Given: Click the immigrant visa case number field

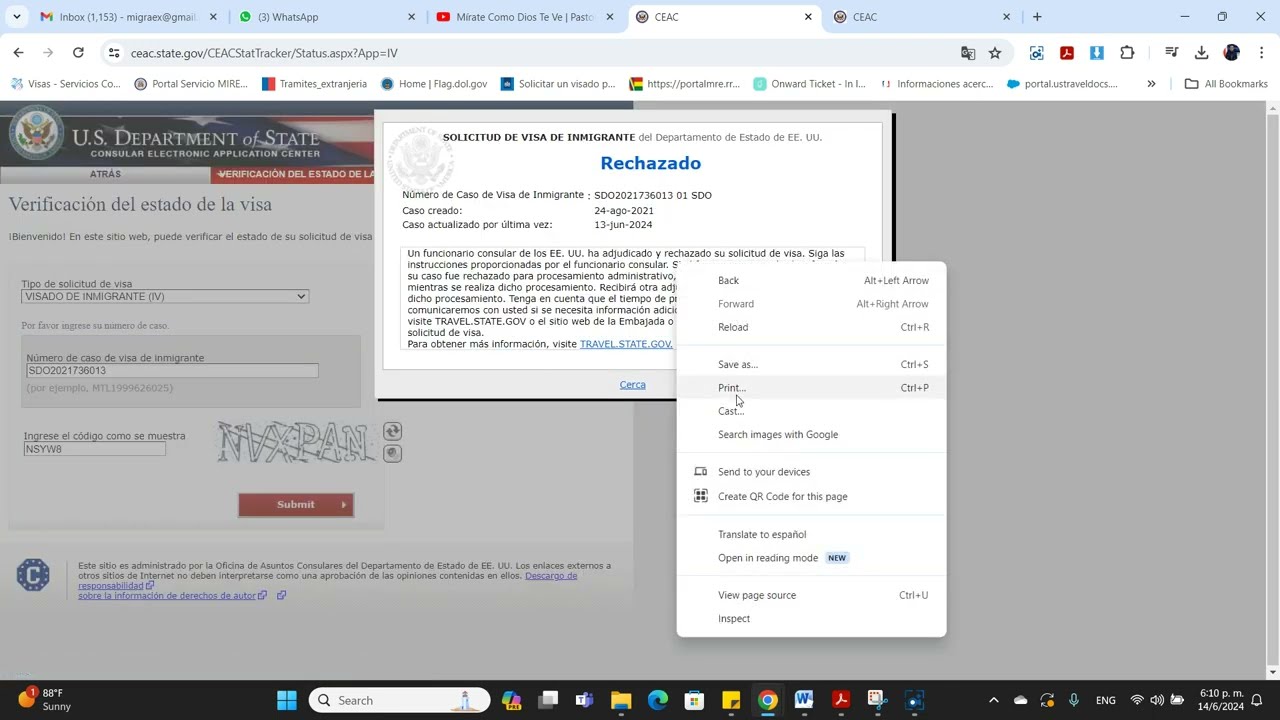Looking at the screenshot, I should (x=172, y=371).
